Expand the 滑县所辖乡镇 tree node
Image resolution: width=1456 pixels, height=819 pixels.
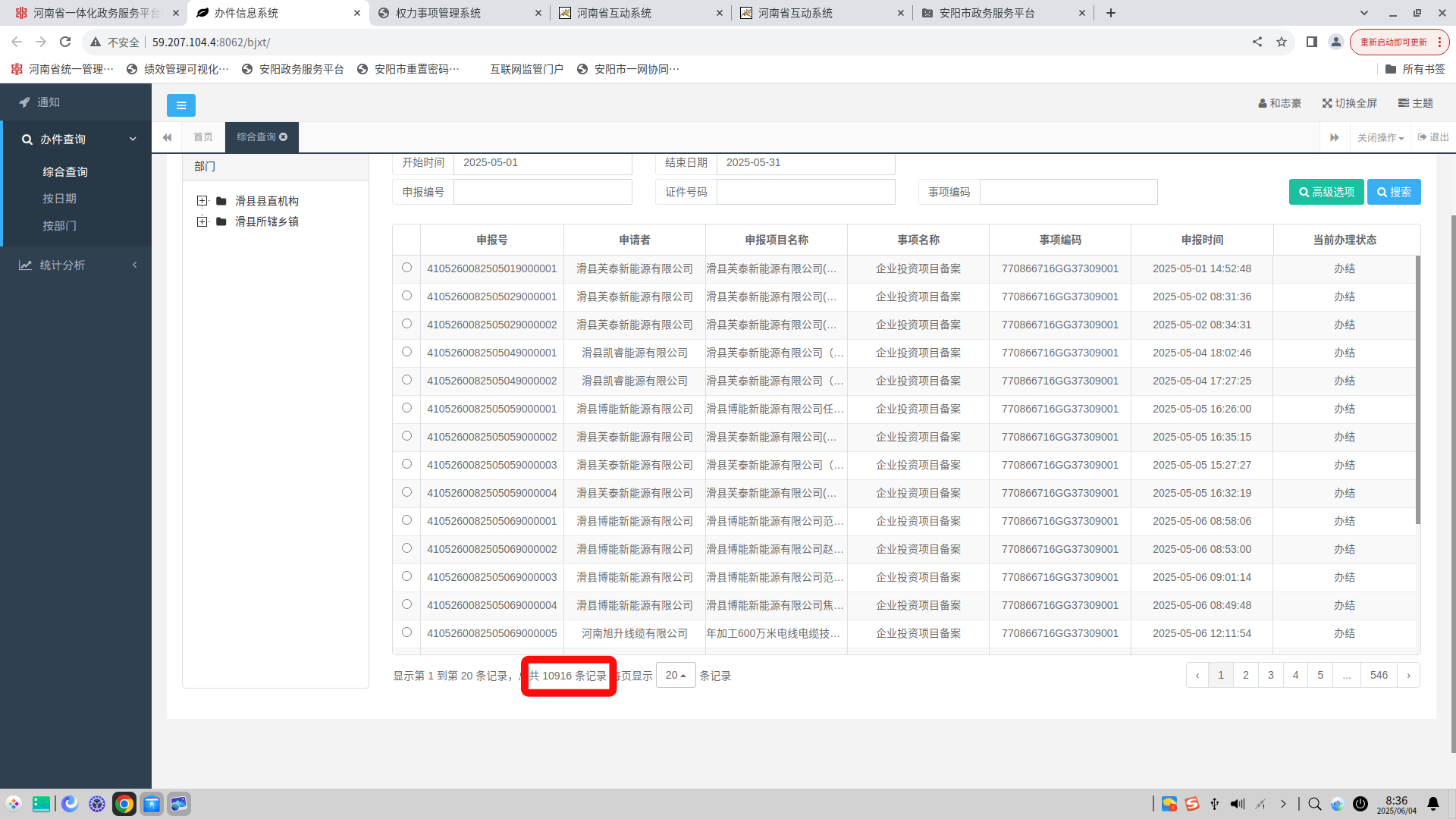pos(202,221)
